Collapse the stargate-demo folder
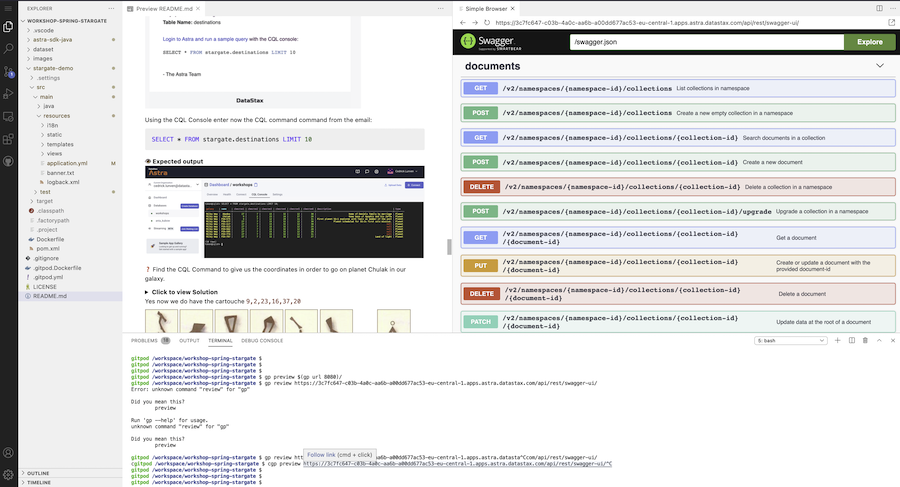Screen dimensions: 900x487 (x=53, y=68)
